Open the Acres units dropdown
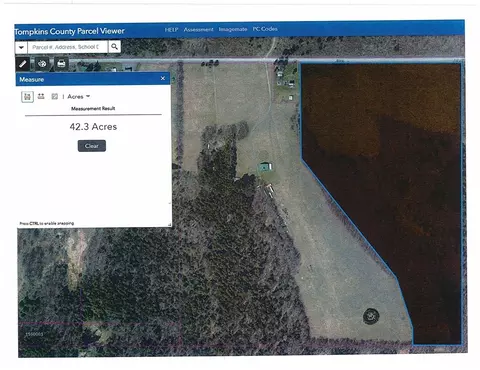480x370 pixels. [79, 96]
